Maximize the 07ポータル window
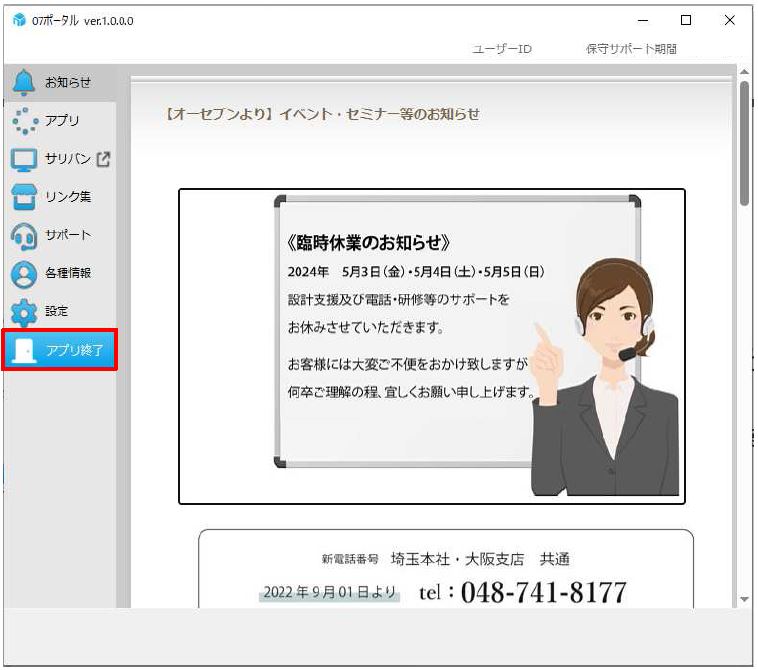The height and width of the screenshot is (670, 758). [x=685, y=20]
